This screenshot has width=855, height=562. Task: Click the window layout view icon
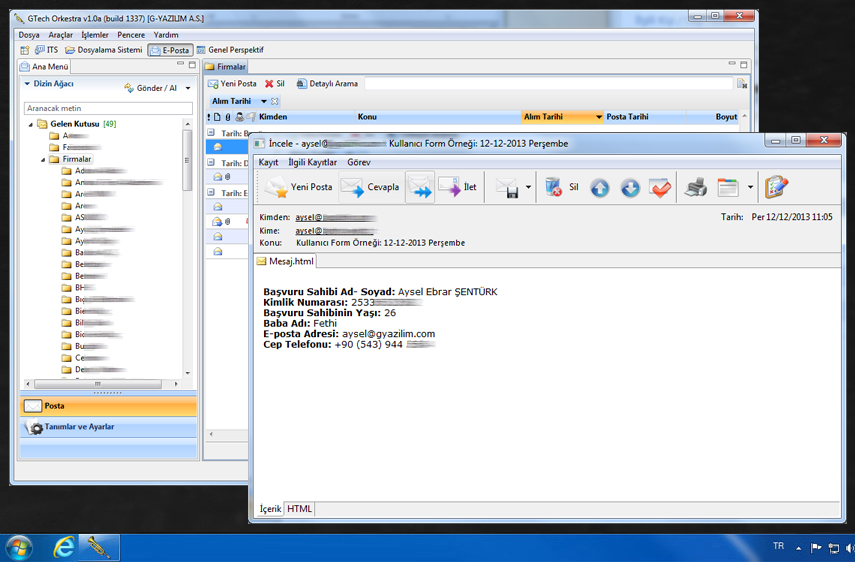coord(728,188)
